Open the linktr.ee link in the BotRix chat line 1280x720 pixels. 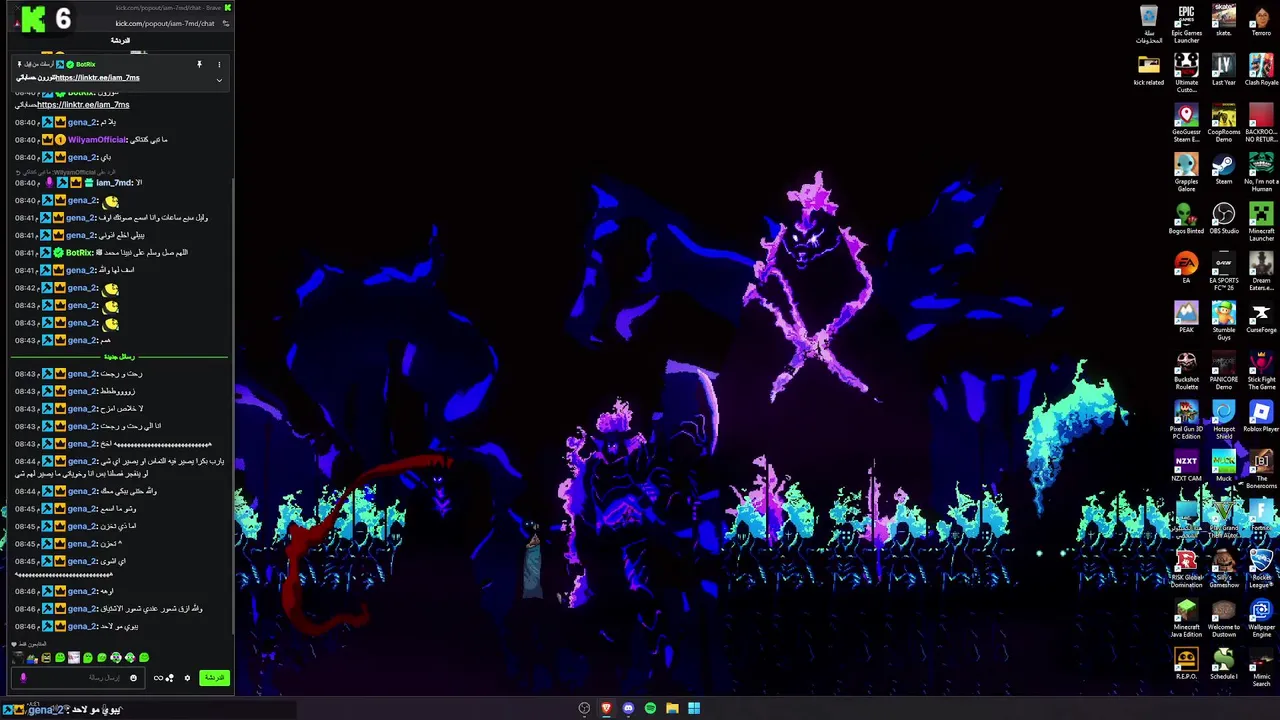click(83, 105)
